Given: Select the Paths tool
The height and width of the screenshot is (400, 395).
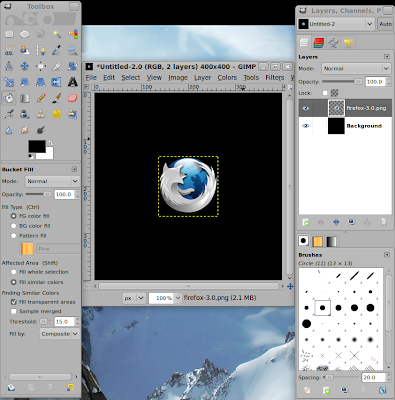Looking at the screenshot, I should point(41,50).
